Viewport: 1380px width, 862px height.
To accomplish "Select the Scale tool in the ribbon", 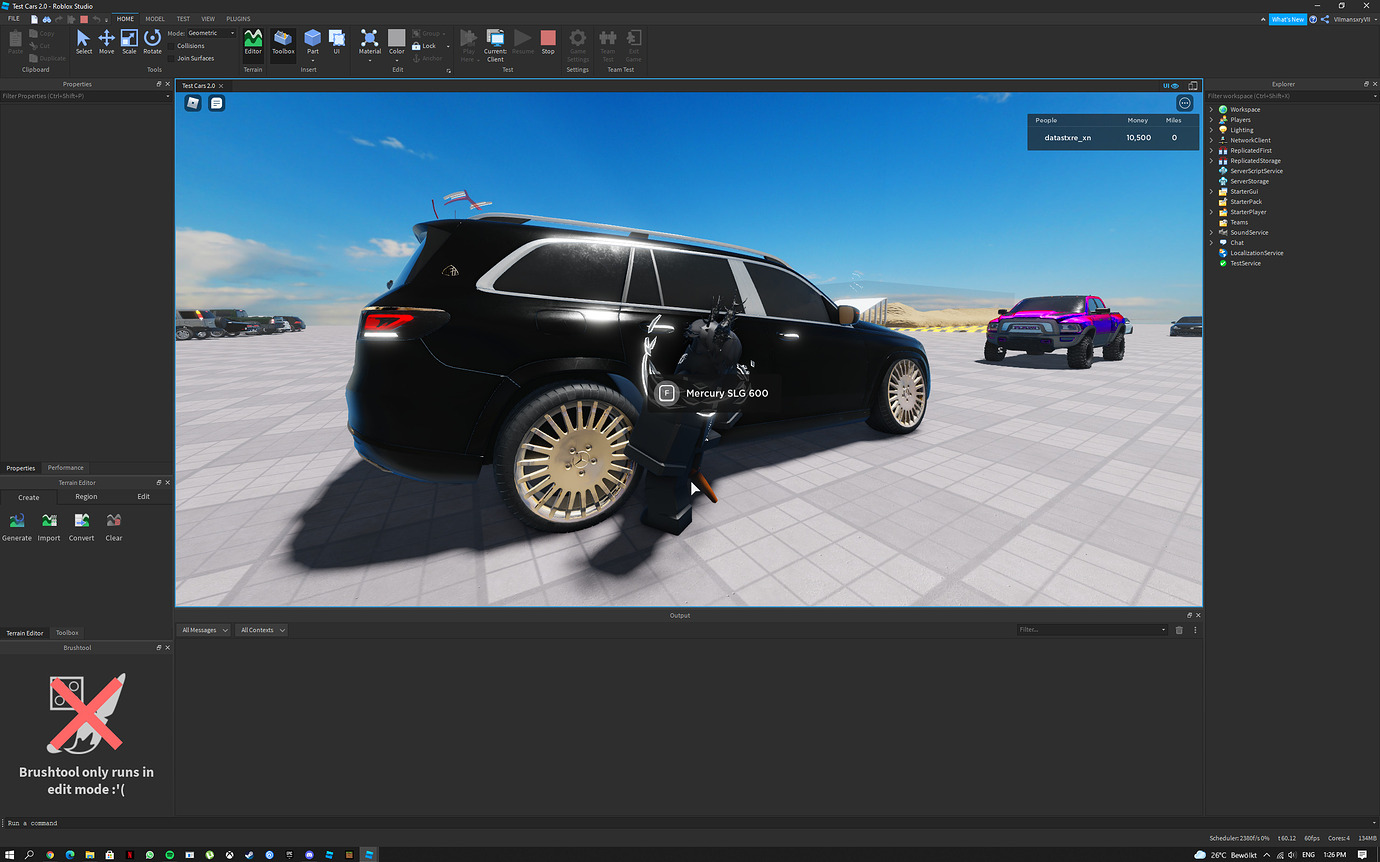I will coord(129,40).
